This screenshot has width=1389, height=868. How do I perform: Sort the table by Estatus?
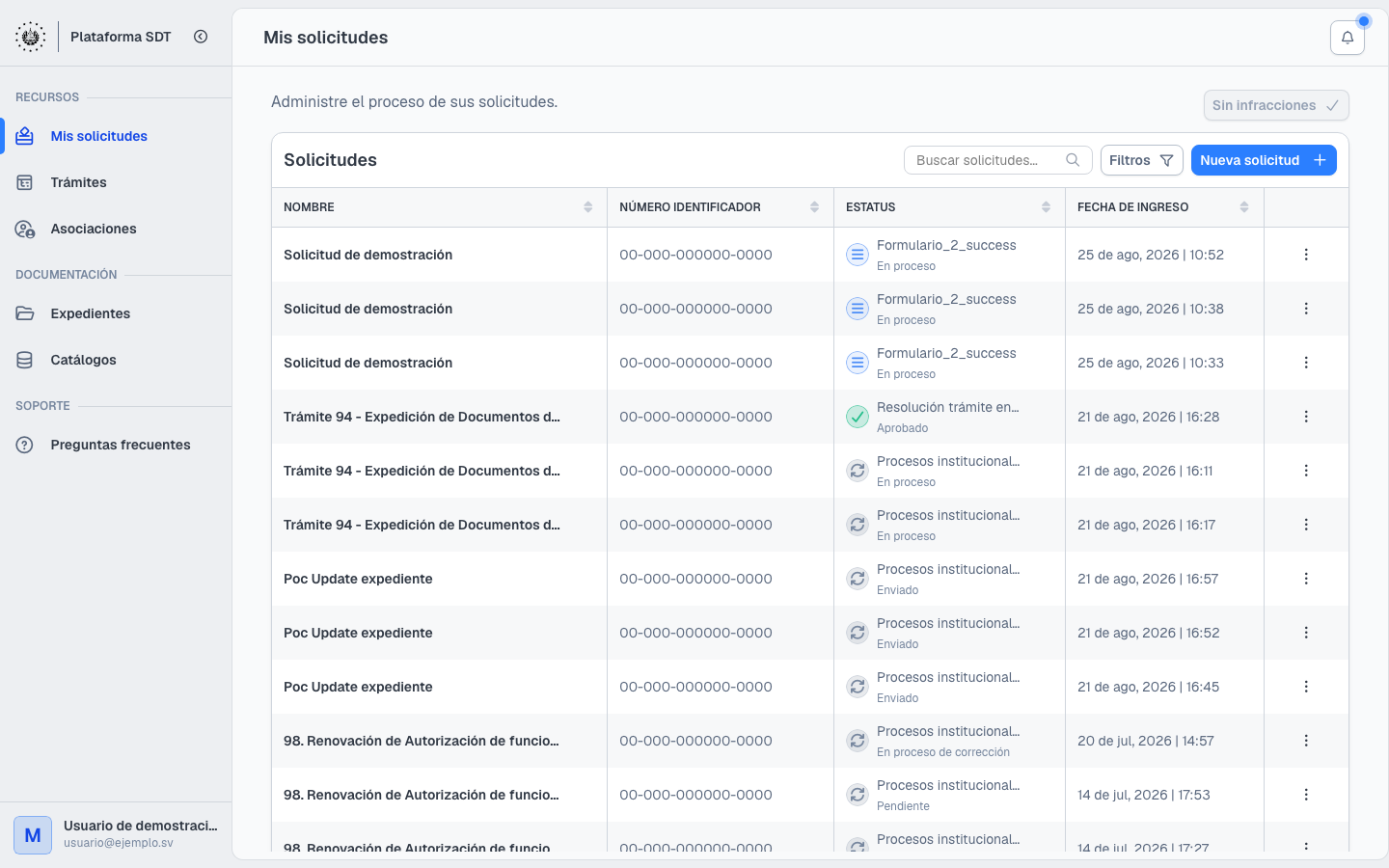pyautogui.click(x=1047, y=207)
